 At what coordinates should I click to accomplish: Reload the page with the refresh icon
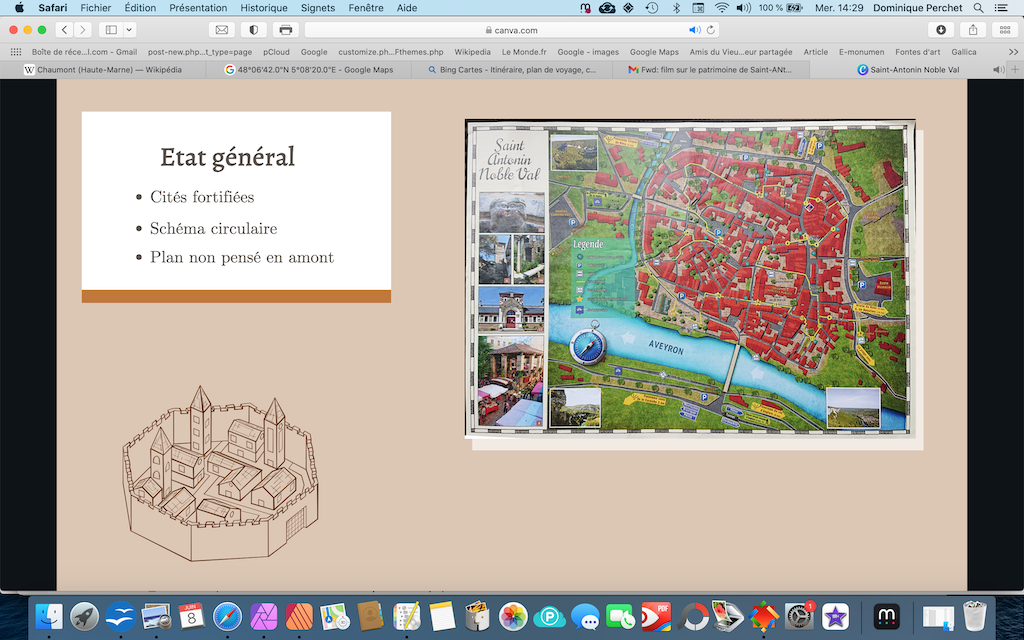711,30
